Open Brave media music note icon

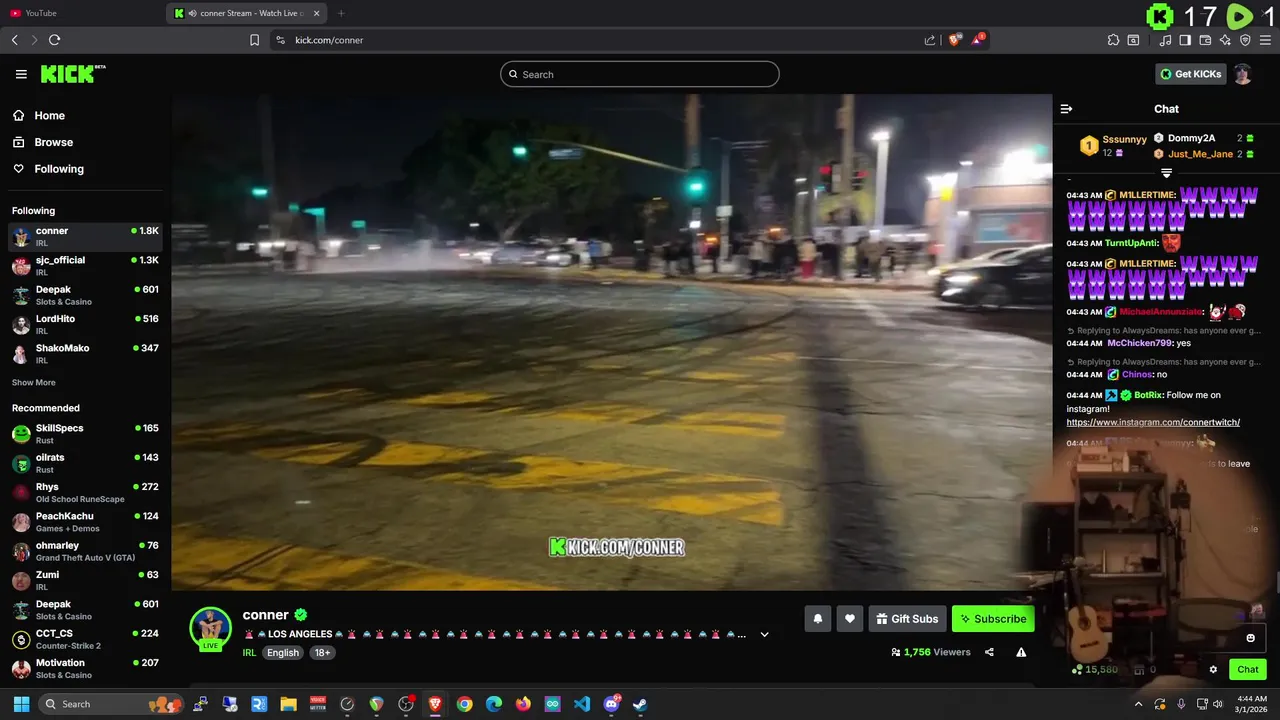[x=1165, y=40]
